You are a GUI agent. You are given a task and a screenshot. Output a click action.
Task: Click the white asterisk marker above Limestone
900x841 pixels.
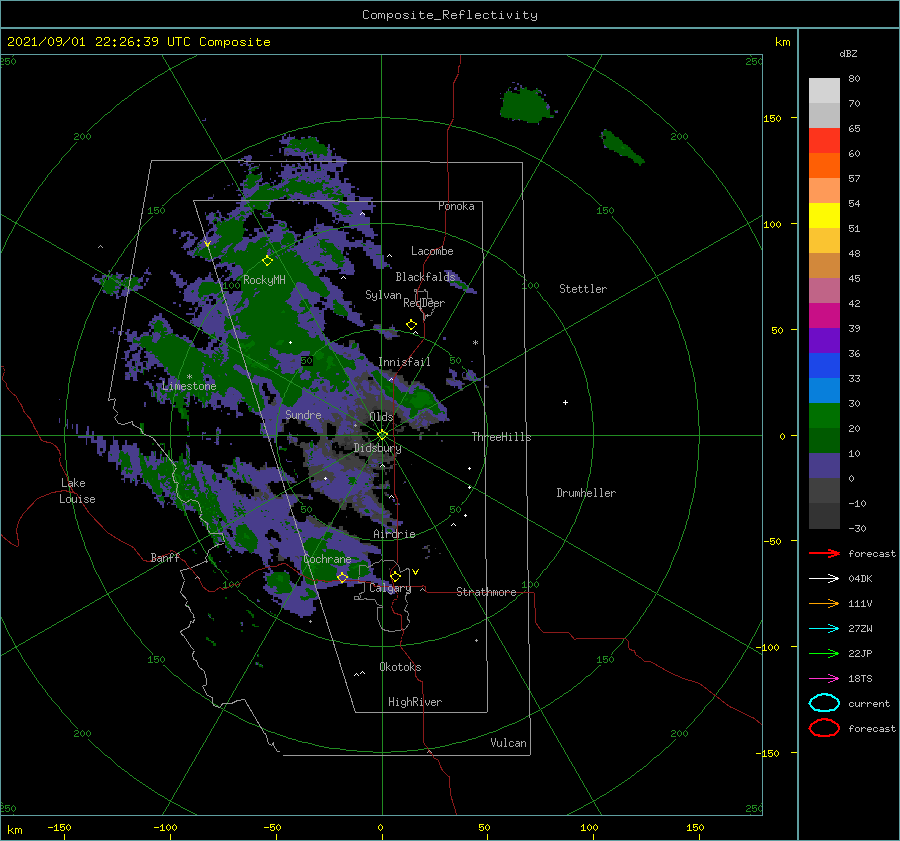tap(189, 377)
